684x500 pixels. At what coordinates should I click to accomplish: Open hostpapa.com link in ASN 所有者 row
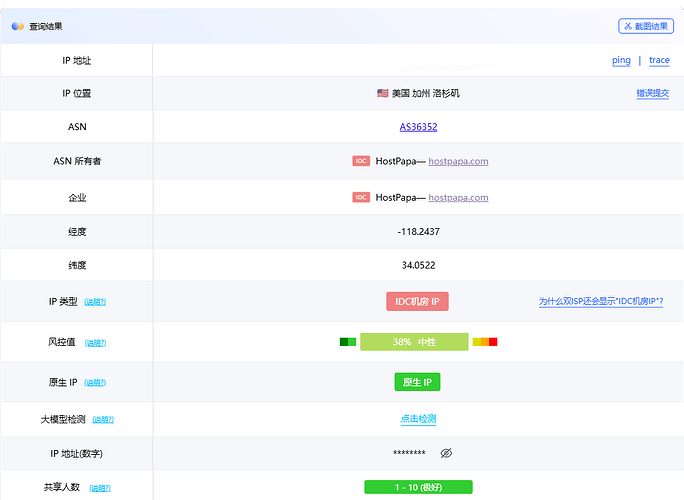458,161
